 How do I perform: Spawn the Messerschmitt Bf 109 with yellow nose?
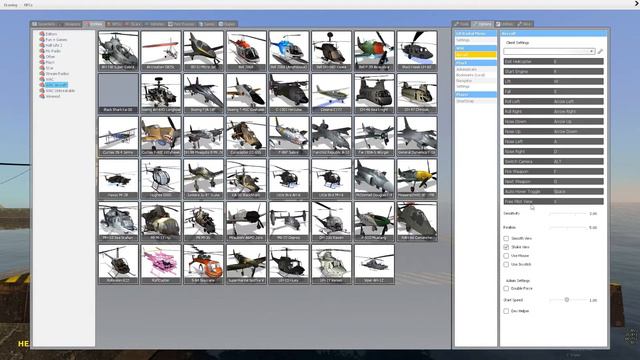pyautogui.click(x=417, y=179)
